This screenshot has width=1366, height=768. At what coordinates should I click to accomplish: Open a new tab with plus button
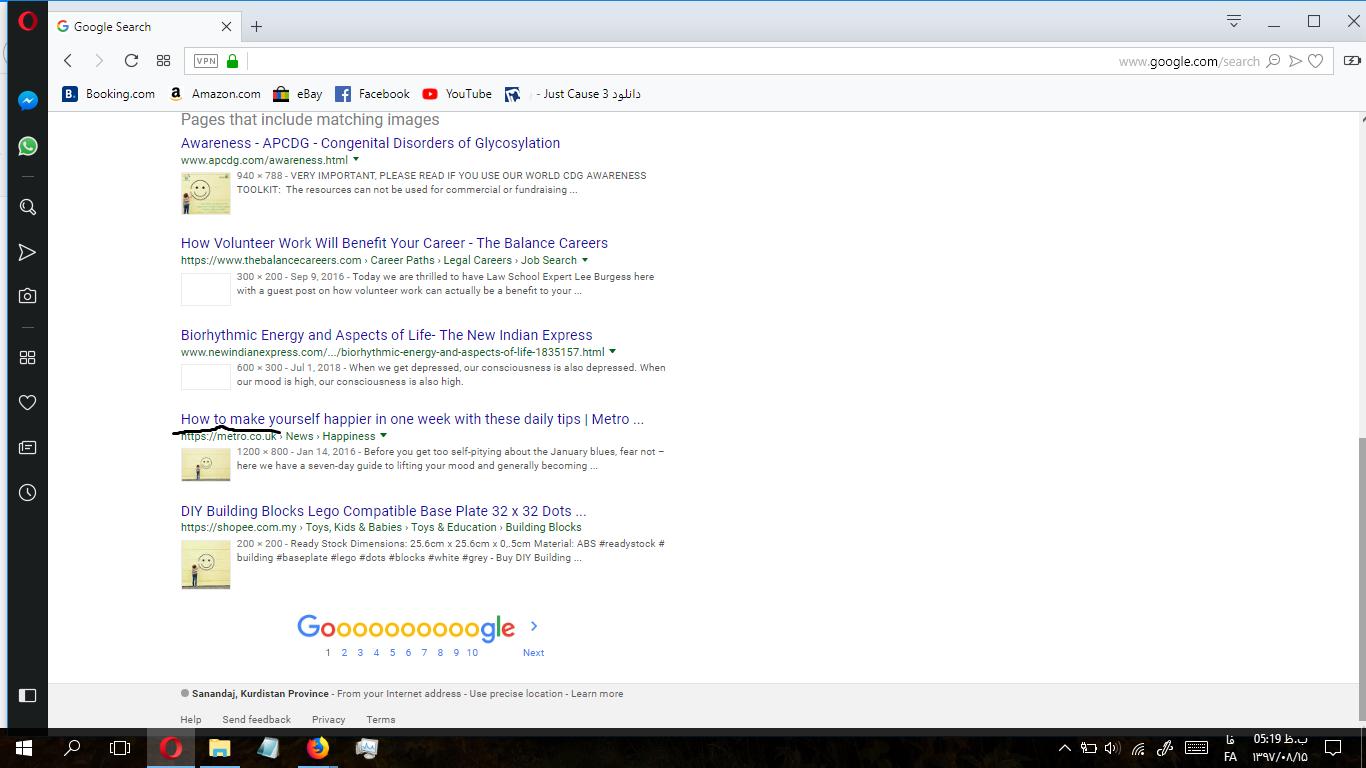click(256, 27)
